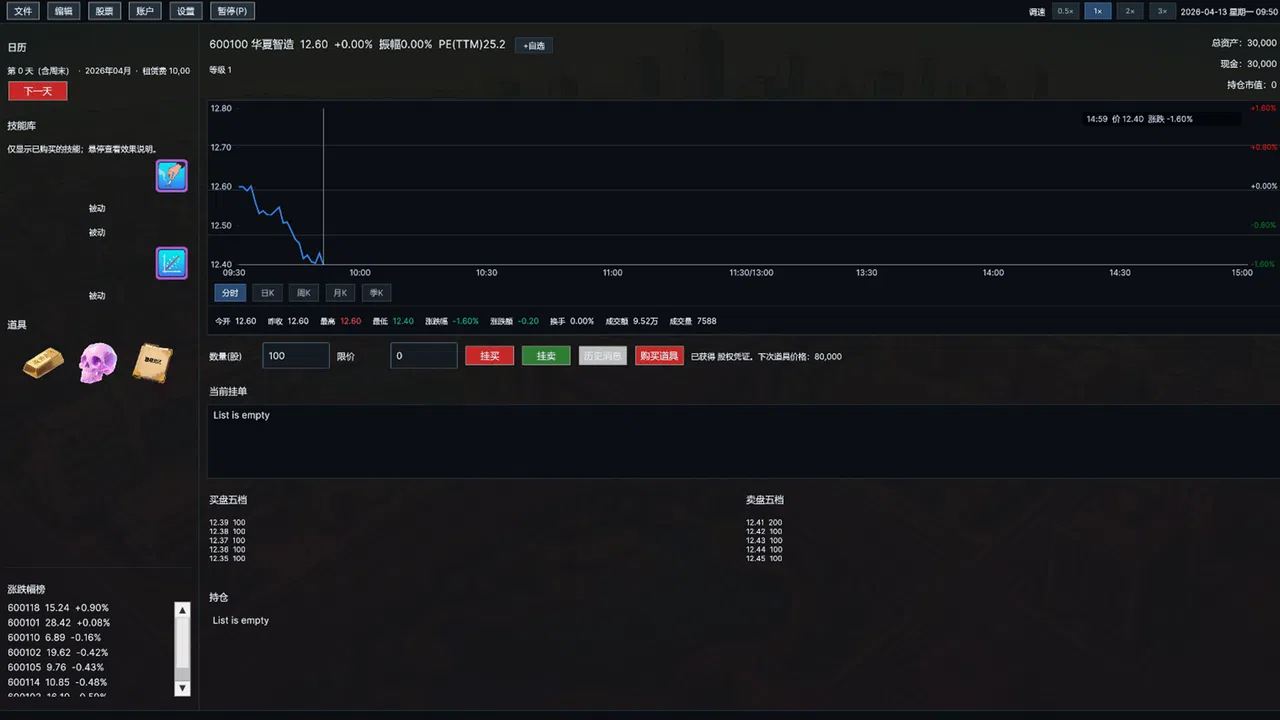Click bid level 12.38 in 买盘五档
The image size is (1280, 720).
(x=227, y=532)
